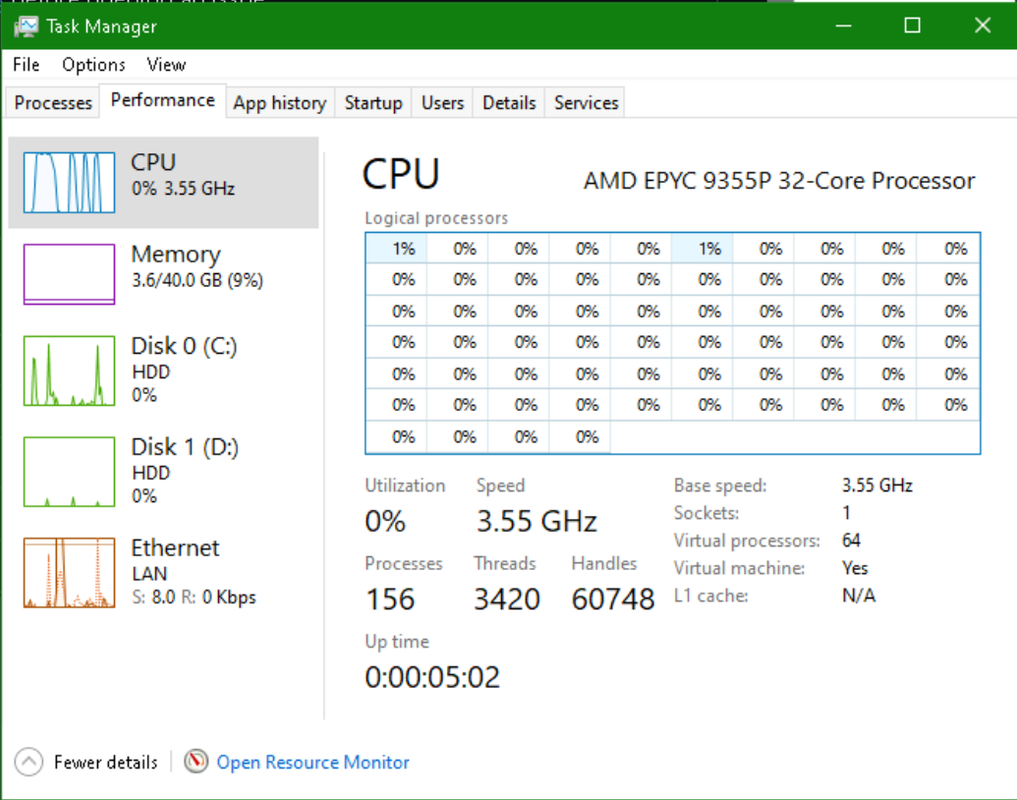Screen dimensions: 1017x800
Task: Click the large CPU heading
Action: click(401, 175)
